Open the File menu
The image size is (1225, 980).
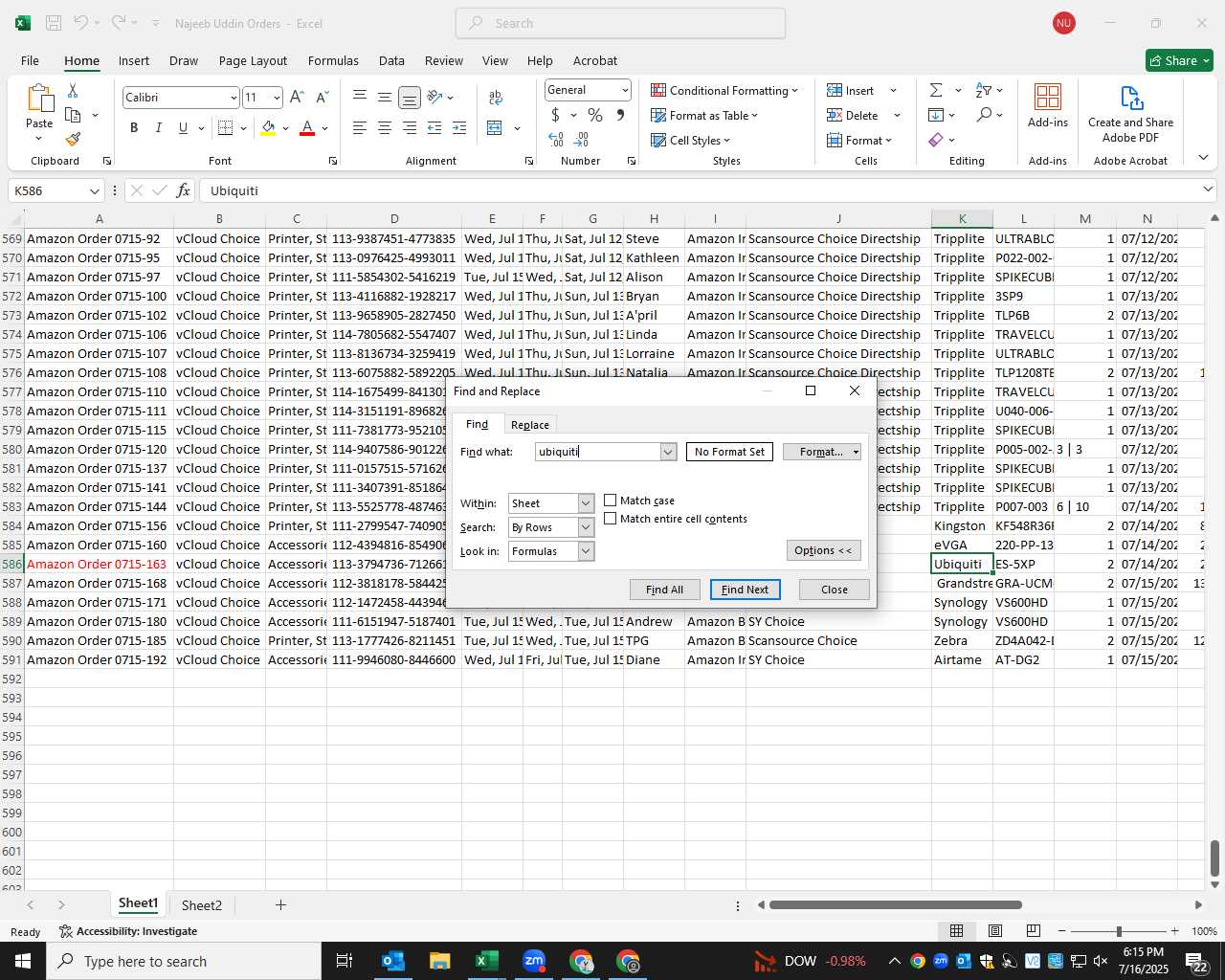[30, 60]
